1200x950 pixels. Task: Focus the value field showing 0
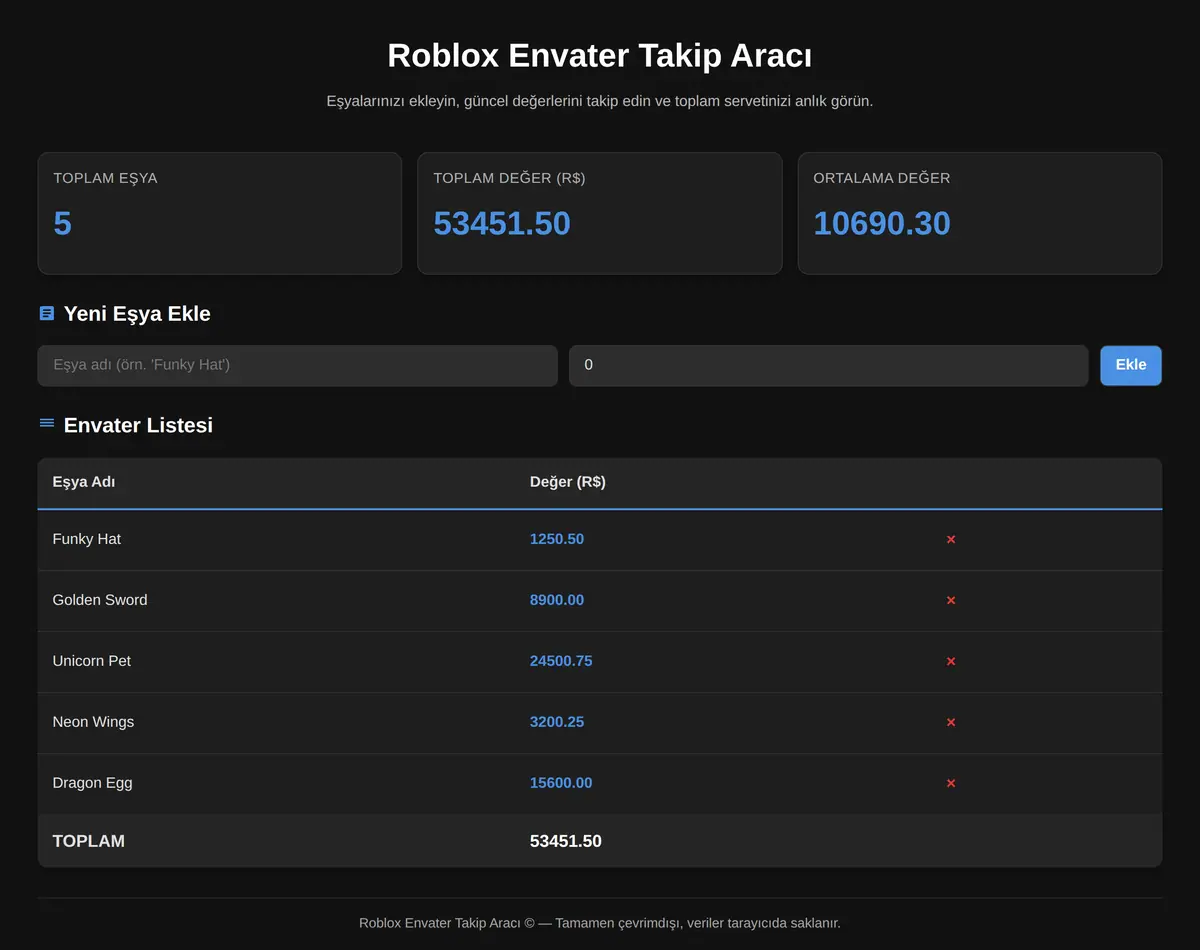tap(828, 365)
